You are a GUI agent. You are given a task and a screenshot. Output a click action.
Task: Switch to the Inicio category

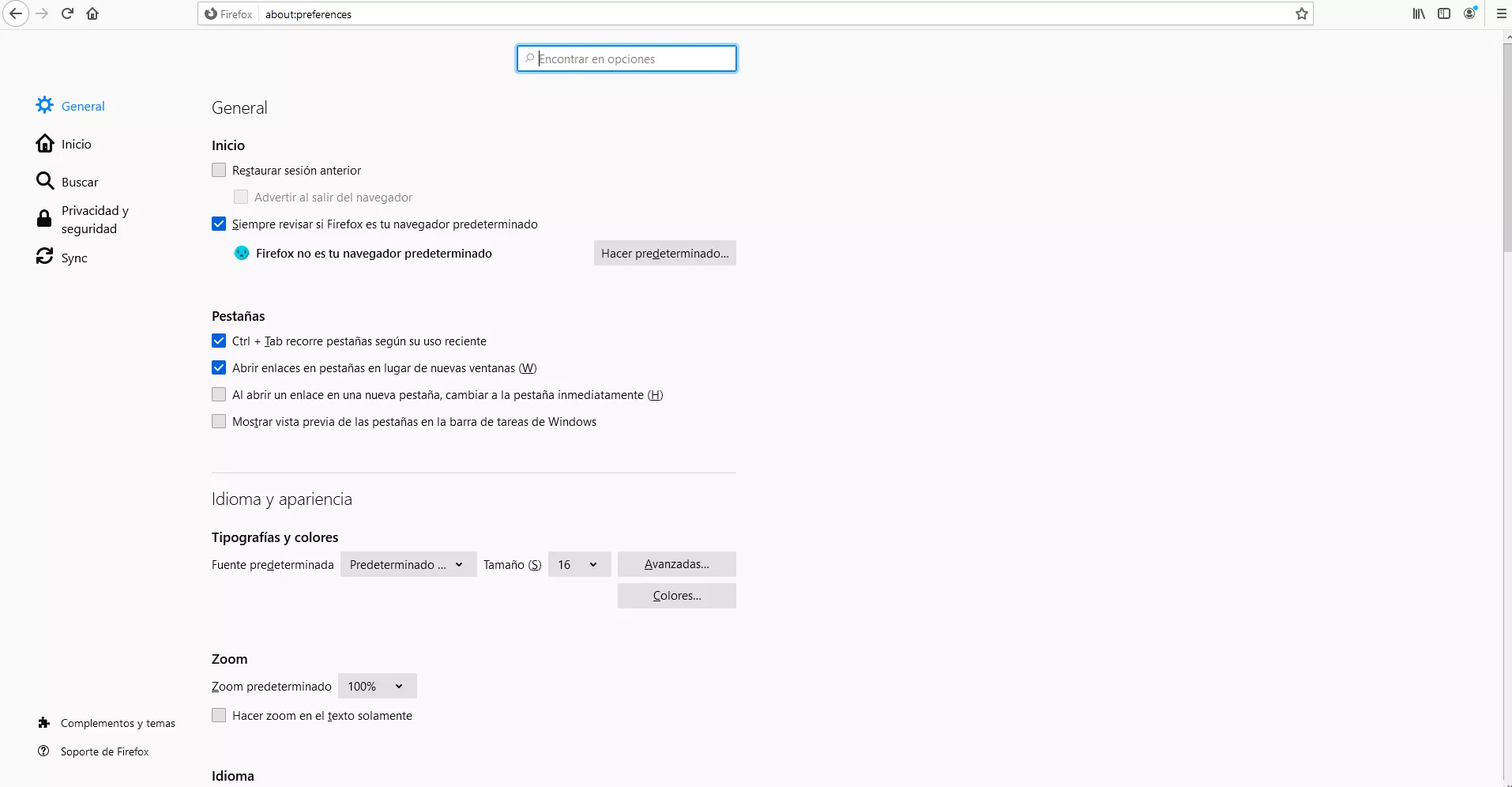pos(77,144)
